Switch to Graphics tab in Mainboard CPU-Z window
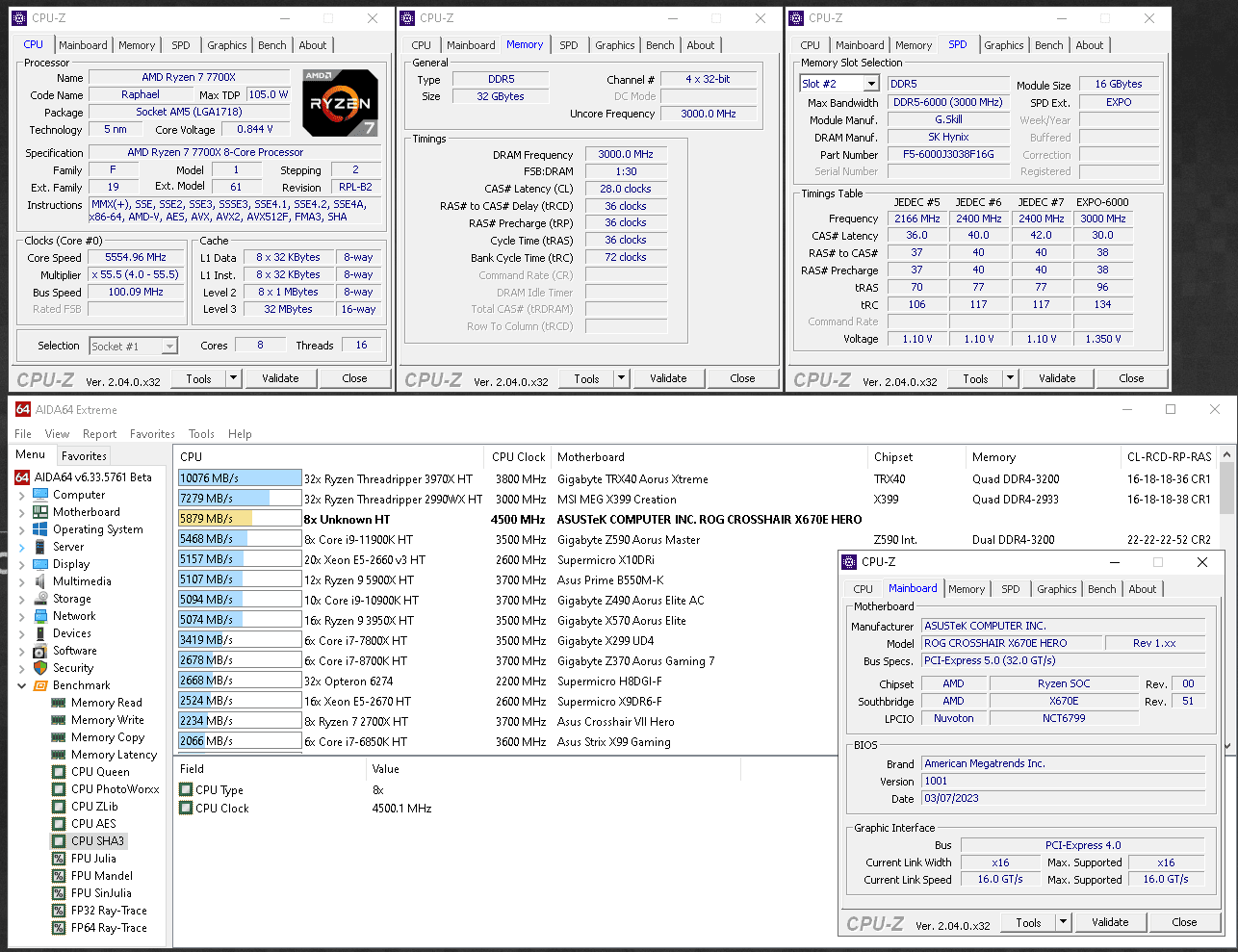 coord(1056,589)
